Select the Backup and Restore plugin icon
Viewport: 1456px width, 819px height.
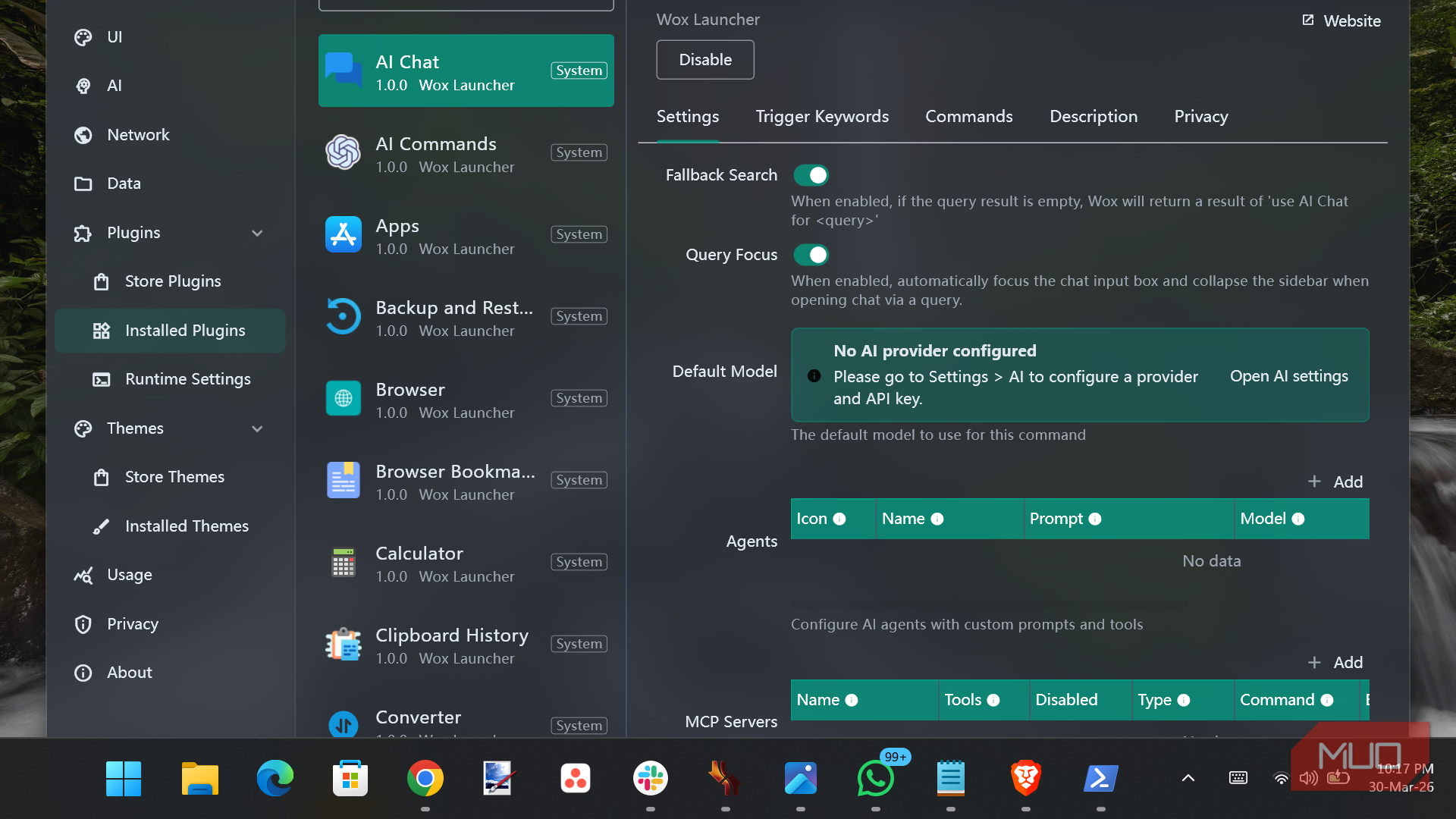[x=344, y=316]
